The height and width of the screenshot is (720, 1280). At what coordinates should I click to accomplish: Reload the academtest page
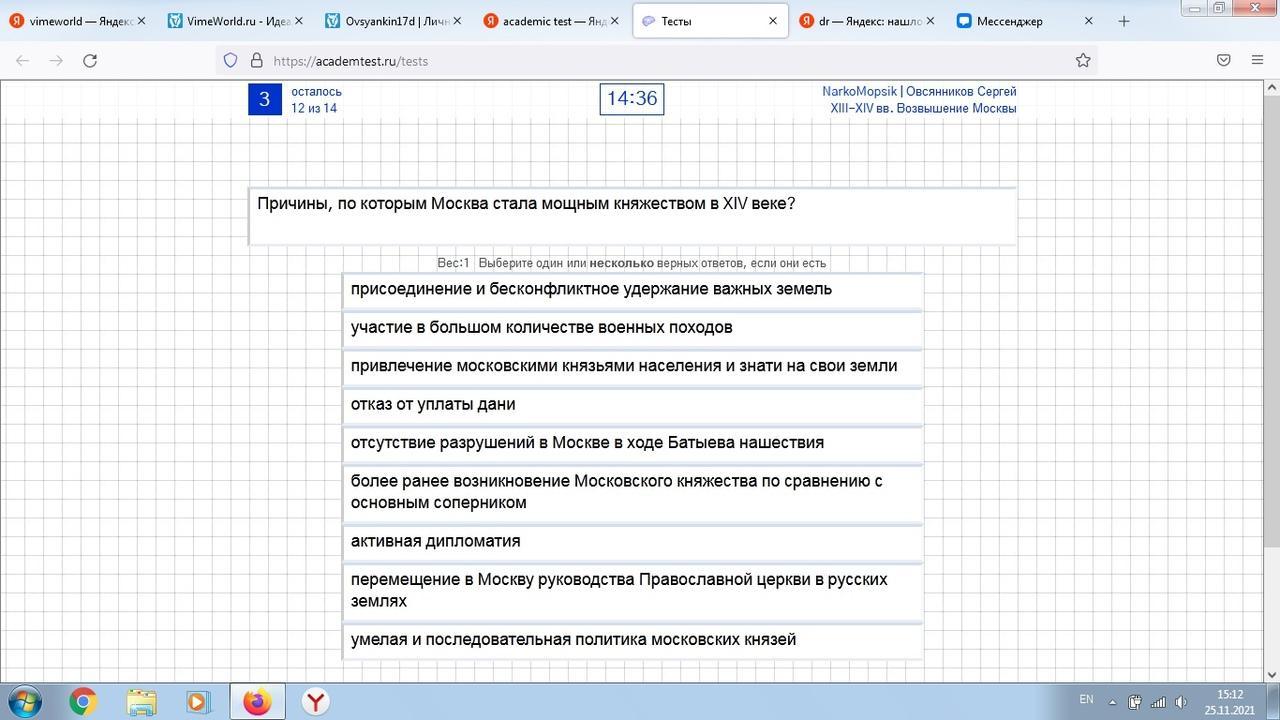90,60
